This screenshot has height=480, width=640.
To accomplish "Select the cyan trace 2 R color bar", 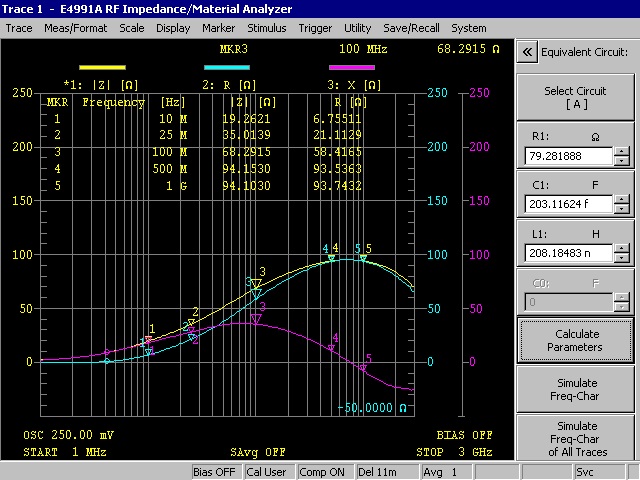I will coord(227,68).
